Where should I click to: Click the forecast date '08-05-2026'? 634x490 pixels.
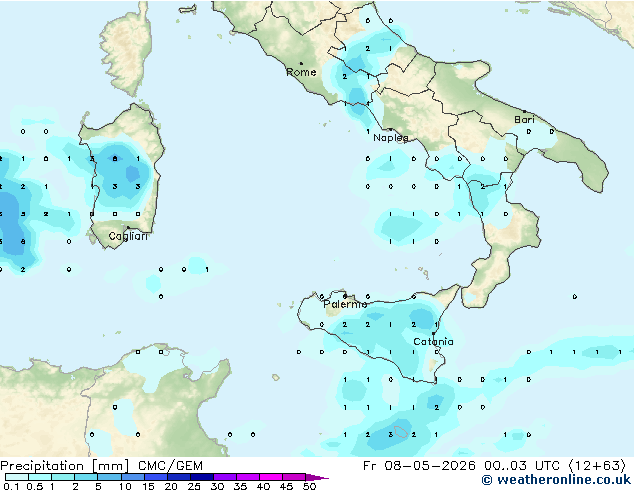(430, 466)
